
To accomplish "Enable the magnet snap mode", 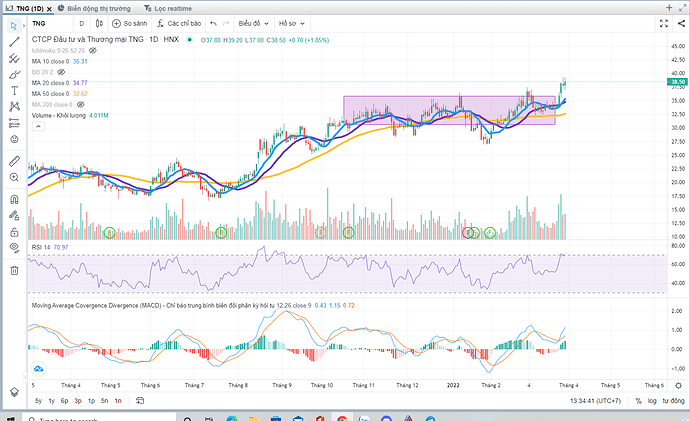I will coord(13,199).
